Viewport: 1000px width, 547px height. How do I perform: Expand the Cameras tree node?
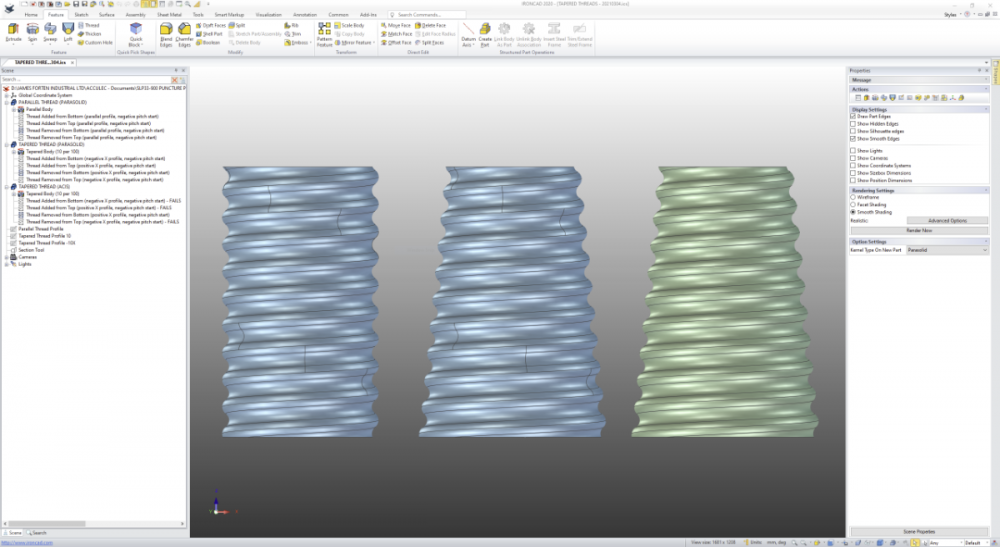6,257
